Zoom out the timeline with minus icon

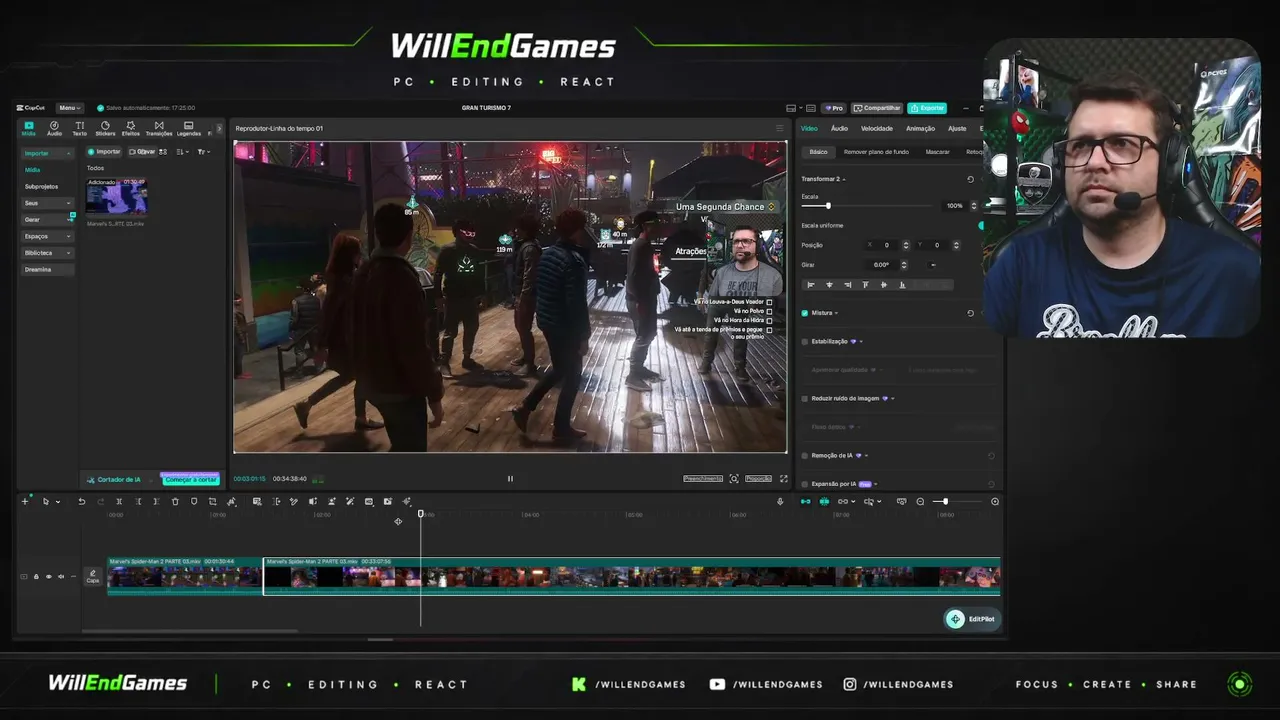pos(920,502)
